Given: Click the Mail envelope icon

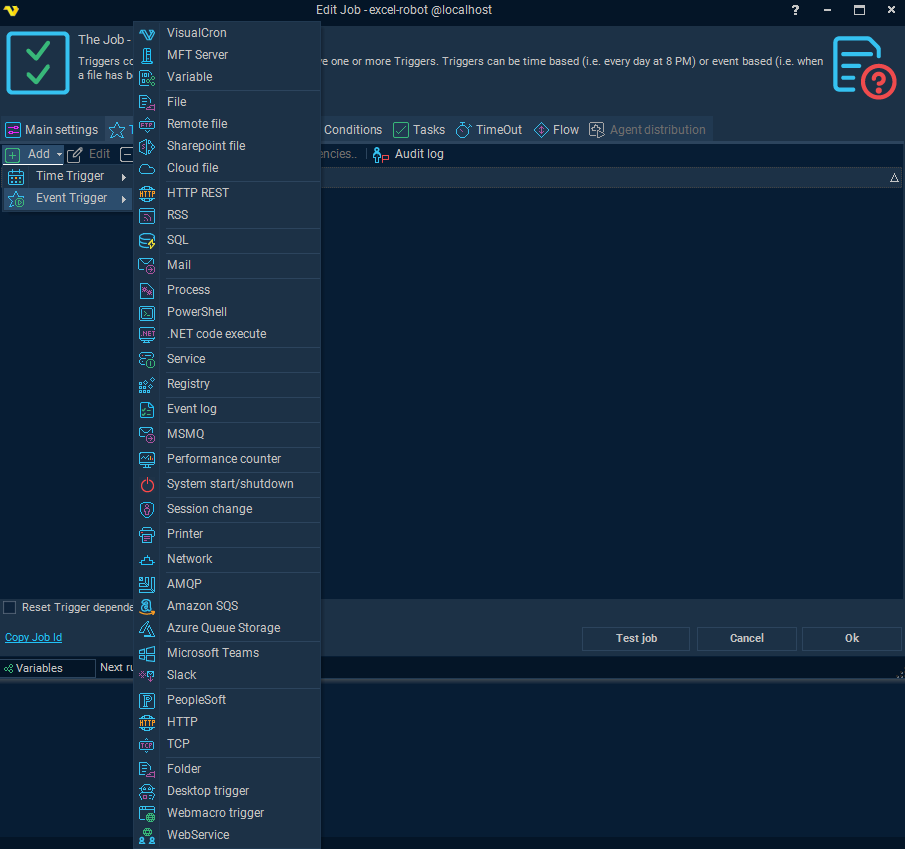Looking at the screenshot, I should (147, 265).
